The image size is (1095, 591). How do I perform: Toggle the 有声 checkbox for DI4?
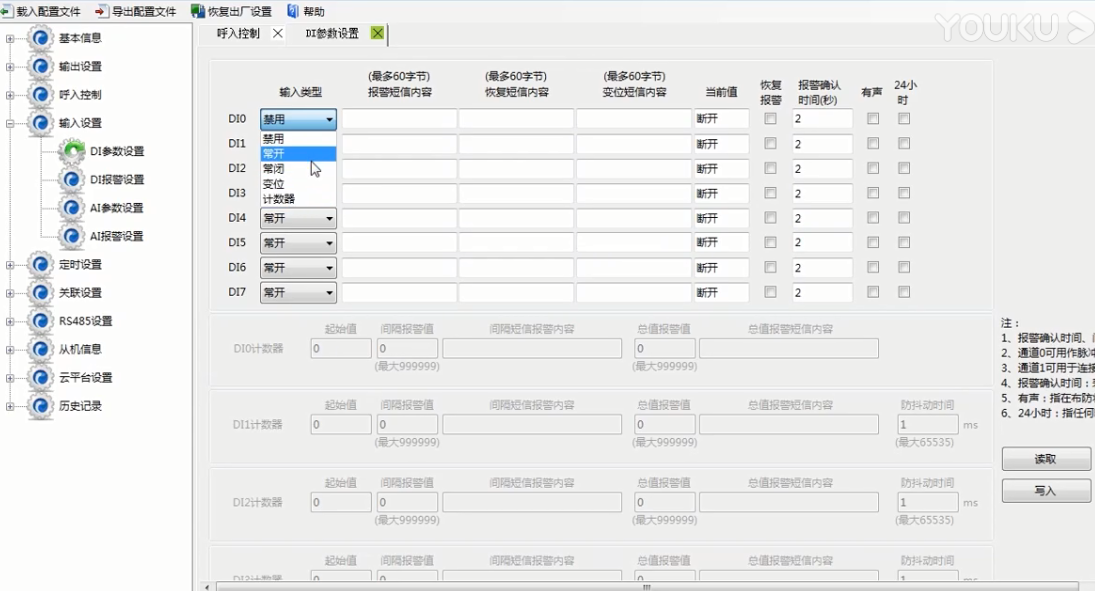873,218
